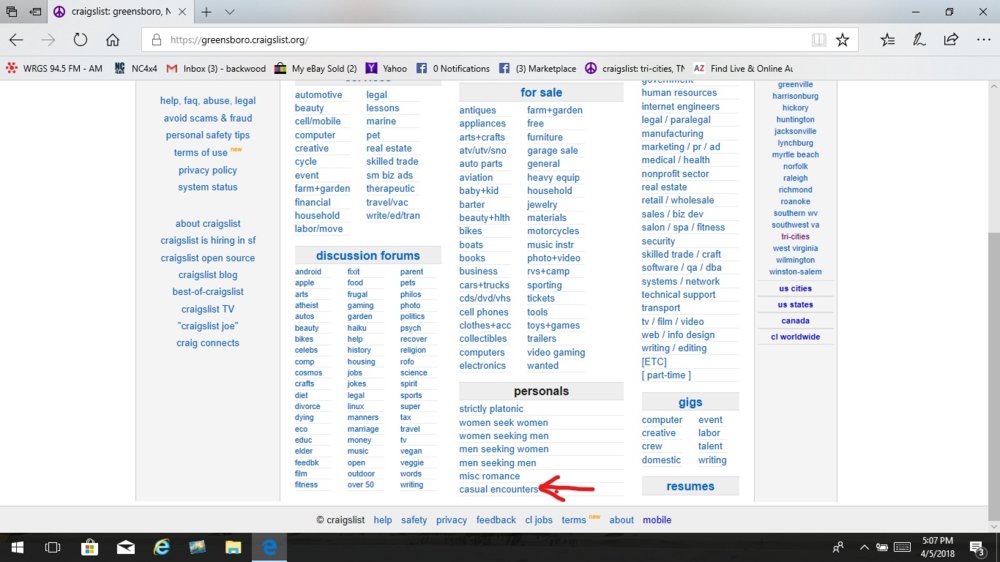Open Microsoft Store from the taskbar
This screenshot has height=562, width=1000.
[x=89, y=547]
